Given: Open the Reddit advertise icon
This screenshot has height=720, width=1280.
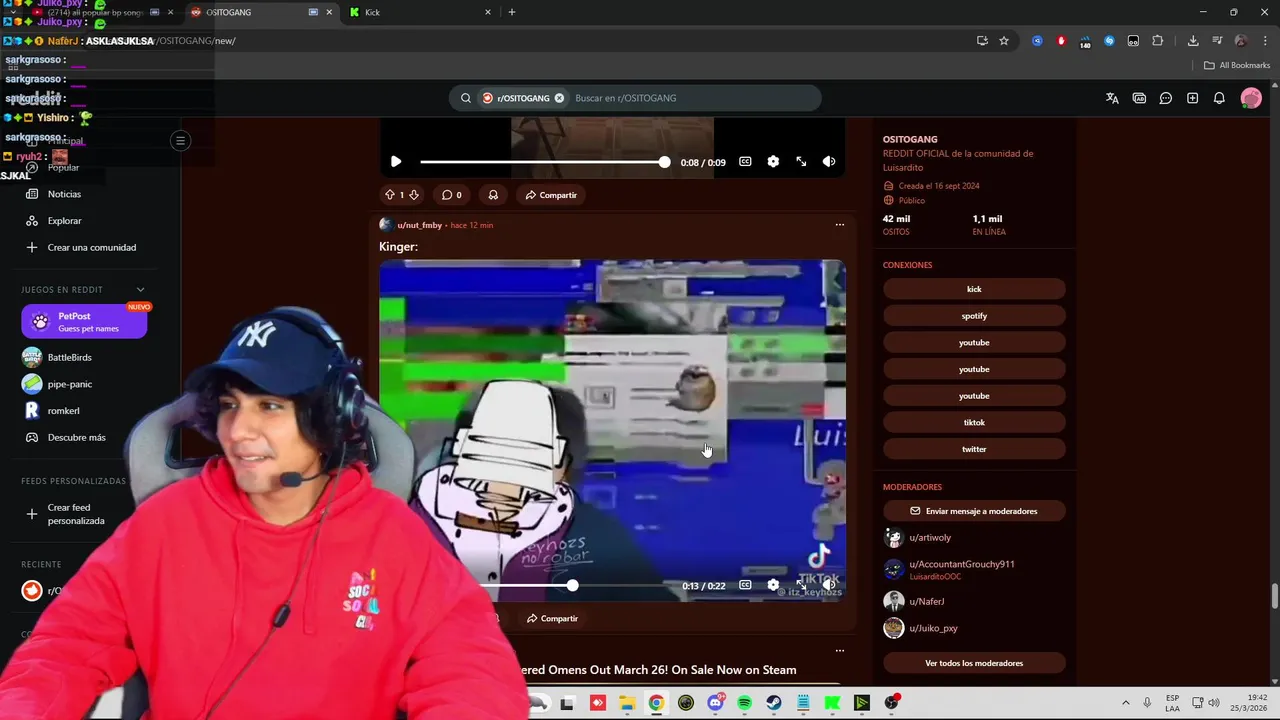Looking at the screenshot, I should click(x=1139, y=98).
